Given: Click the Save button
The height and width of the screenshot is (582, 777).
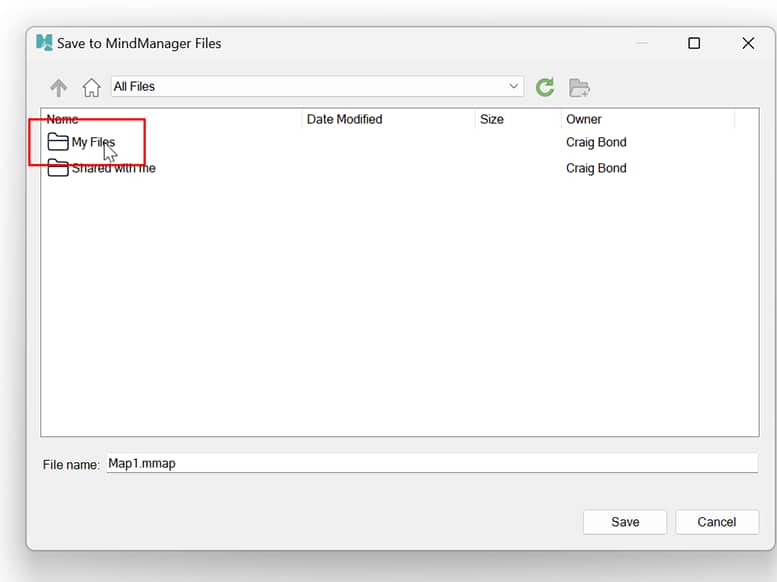Looking at the screenshot, I should [x=625, y=522].
